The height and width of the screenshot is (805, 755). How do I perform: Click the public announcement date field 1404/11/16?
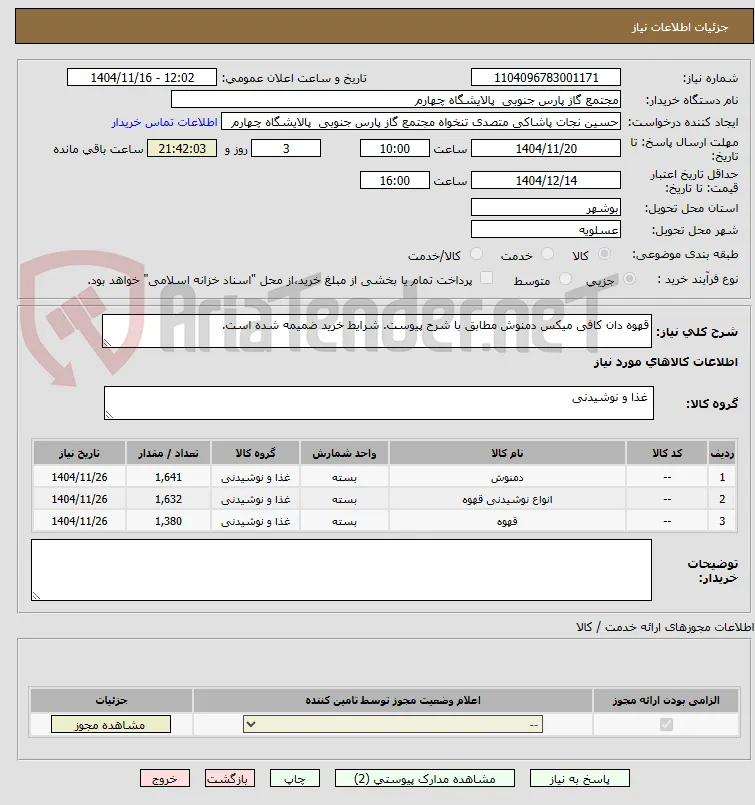142,78
